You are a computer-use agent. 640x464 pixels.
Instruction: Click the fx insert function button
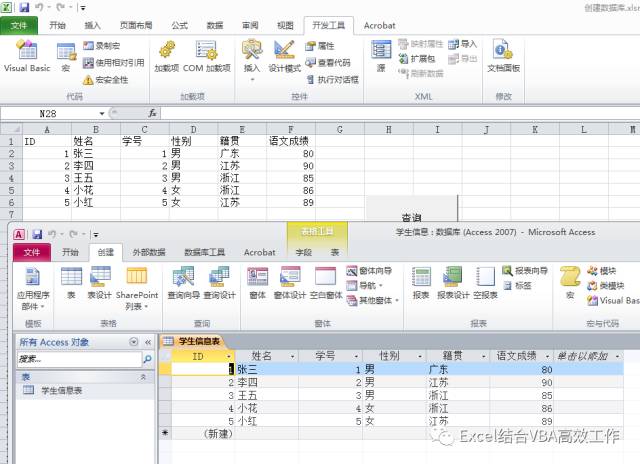(x=152, y=113)
